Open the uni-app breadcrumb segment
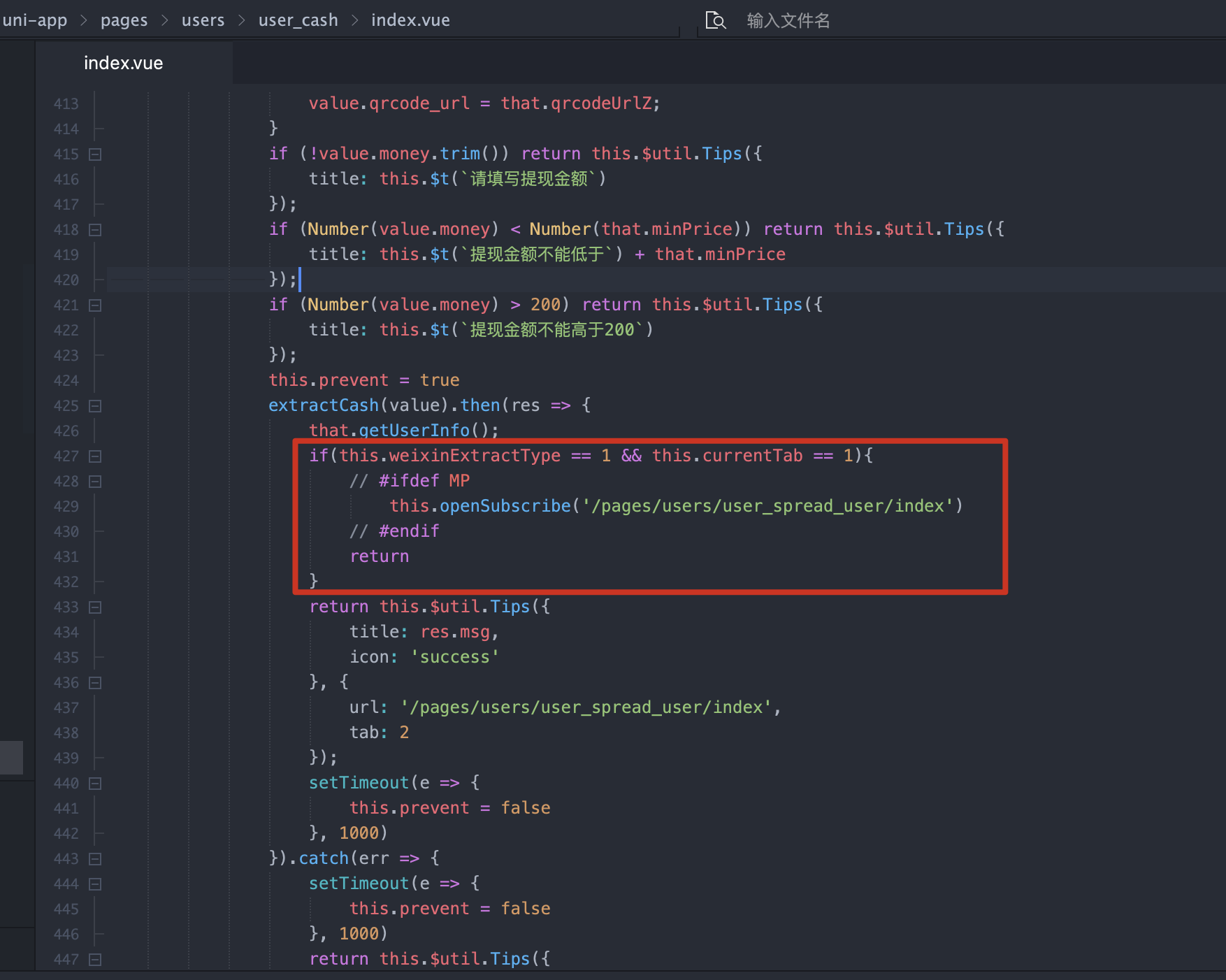The width and height of the screenshot is (1226, 980). click(x=35, y=20)
